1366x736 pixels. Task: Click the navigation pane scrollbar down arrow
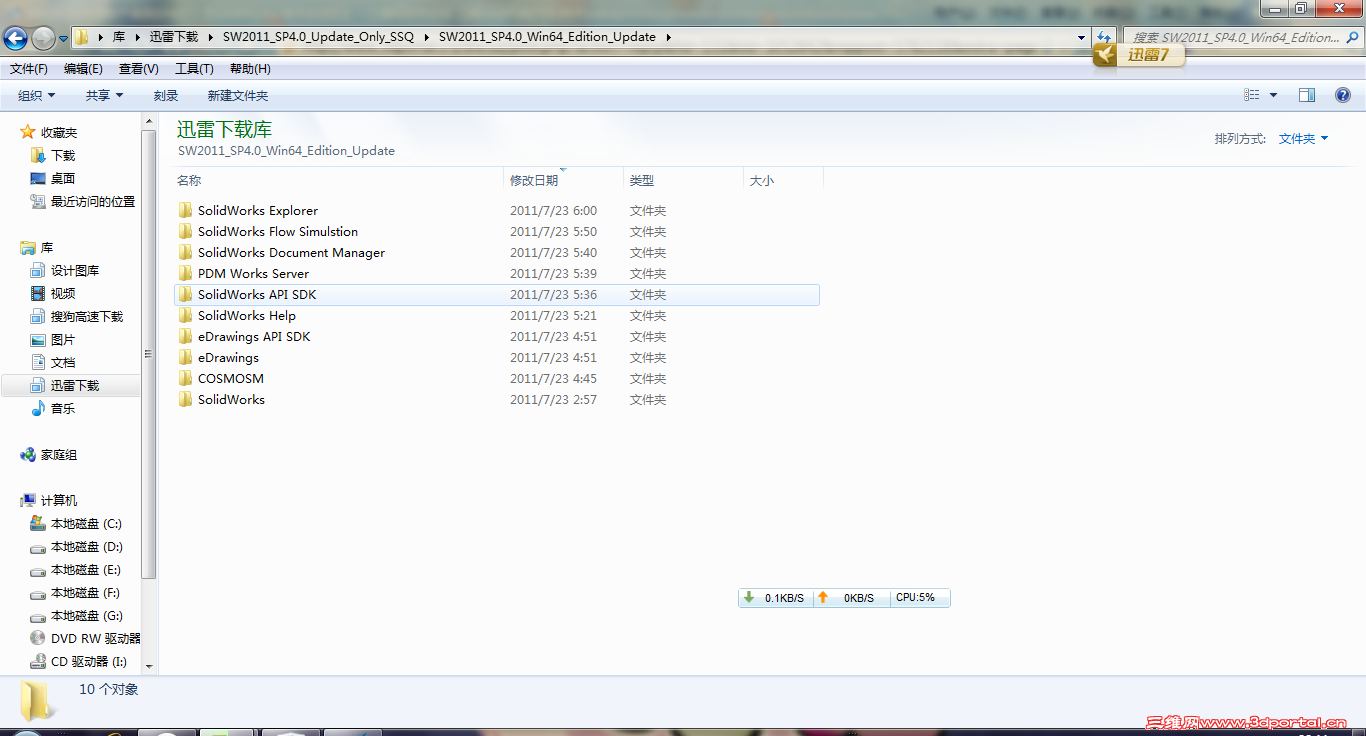(x=149, y=665)
